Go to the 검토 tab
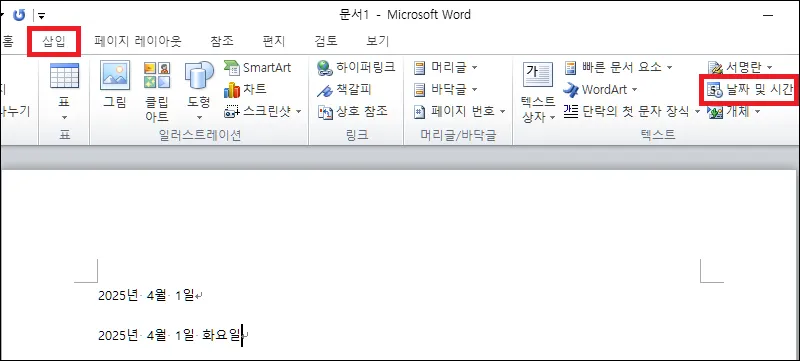 [326, 41]
